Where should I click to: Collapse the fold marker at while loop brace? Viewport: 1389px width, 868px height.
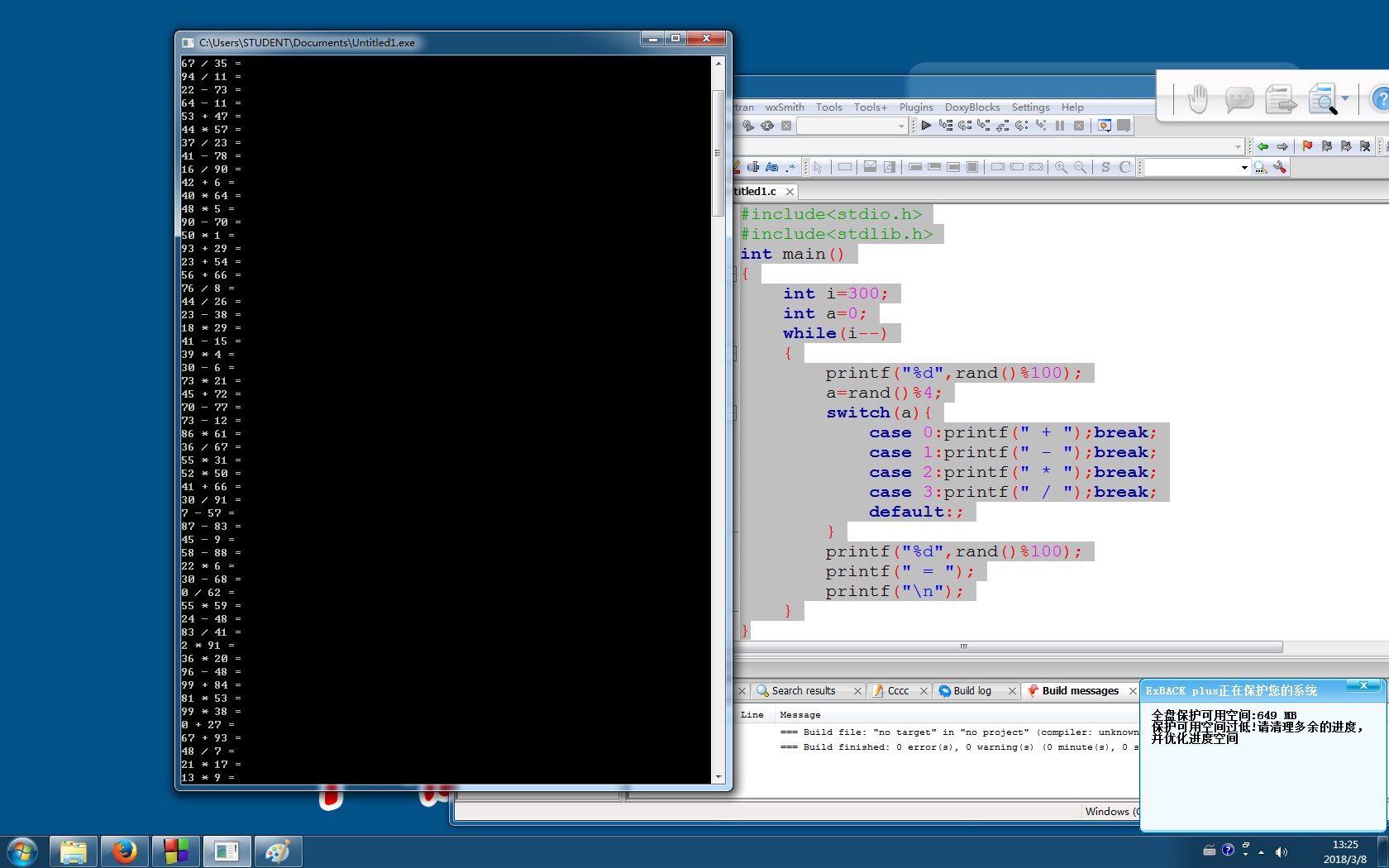point(734,353)
